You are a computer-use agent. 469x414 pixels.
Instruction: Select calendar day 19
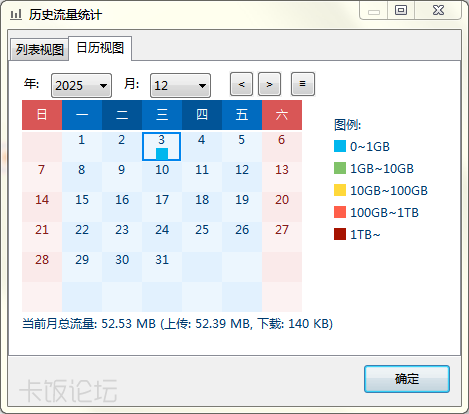click(242, 207)
